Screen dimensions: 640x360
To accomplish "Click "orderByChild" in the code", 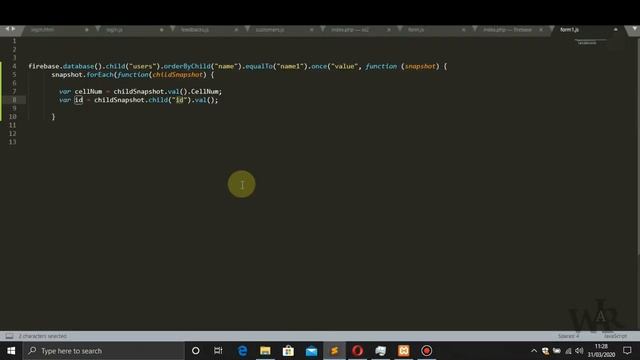I will 187,66.
